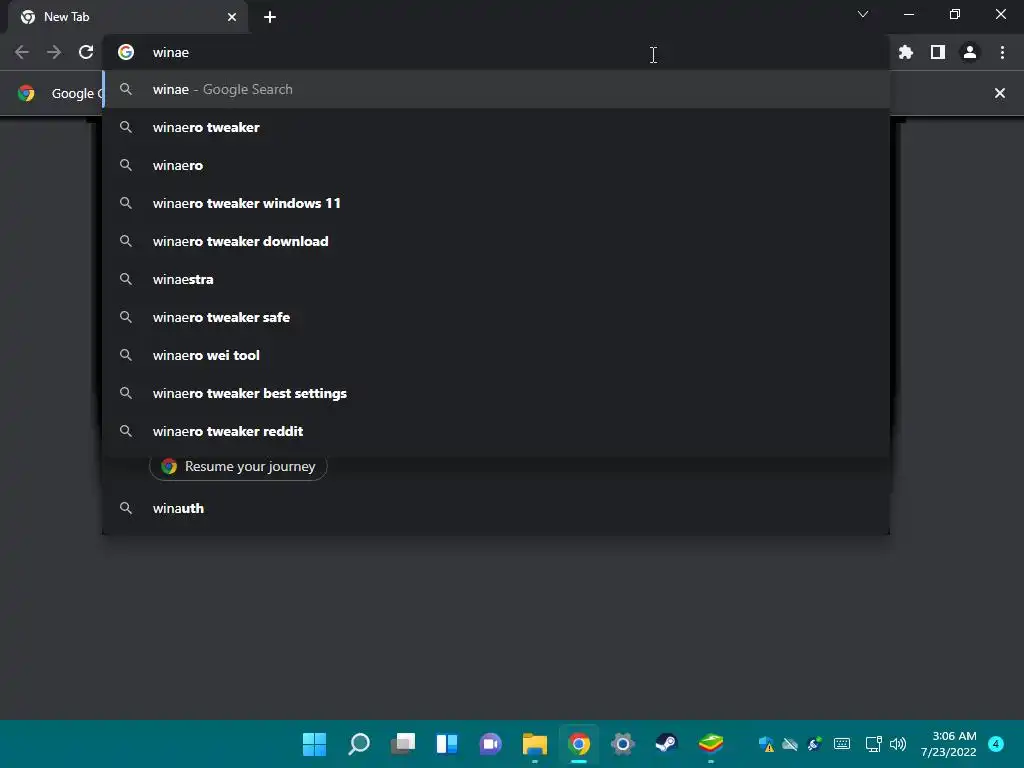Open Task View on the taskbar
The width and height of the screenshot is (1024, 768).
(x=403, y=744)
